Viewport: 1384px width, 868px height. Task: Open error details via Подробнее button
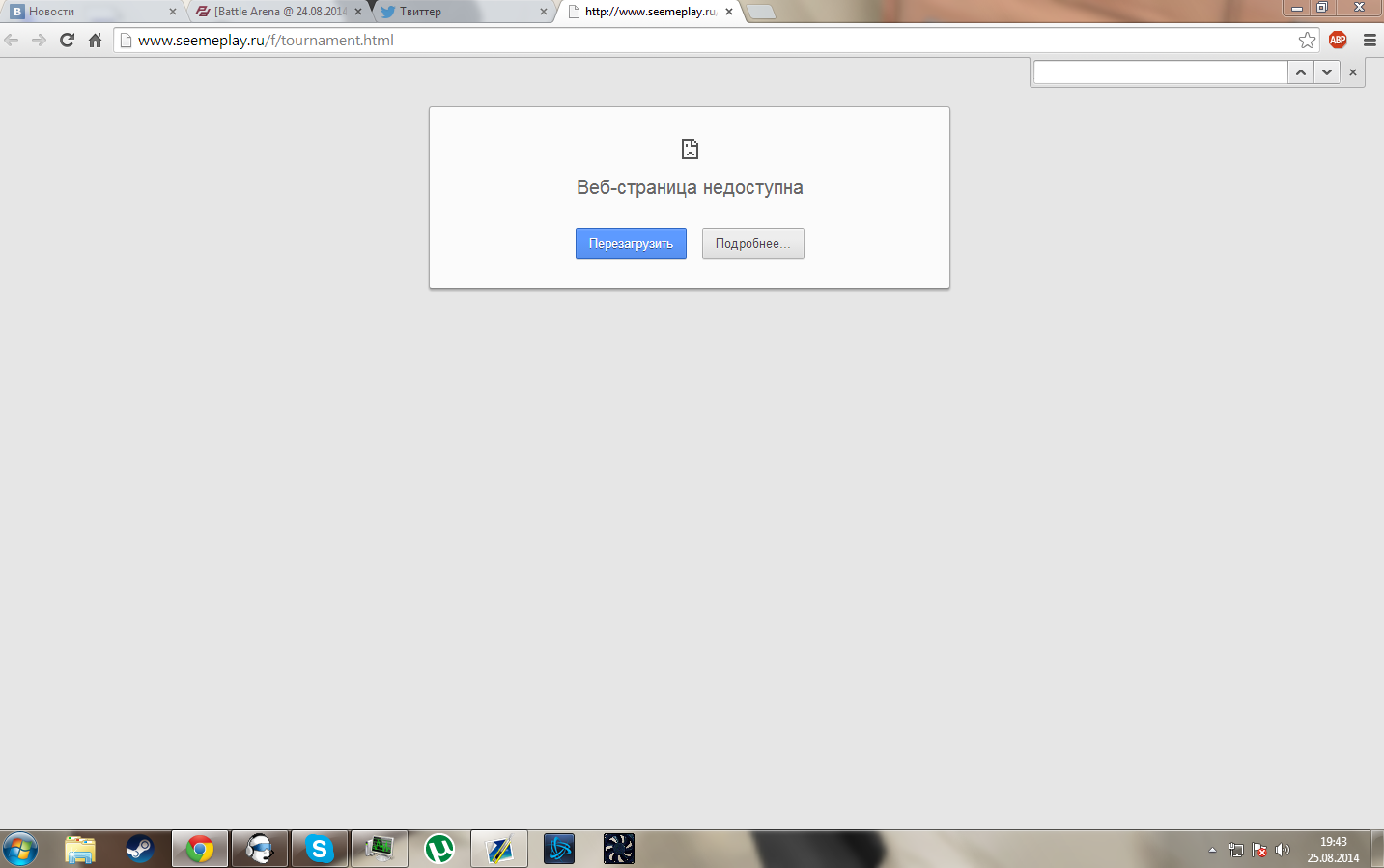[x=752, y=243]
